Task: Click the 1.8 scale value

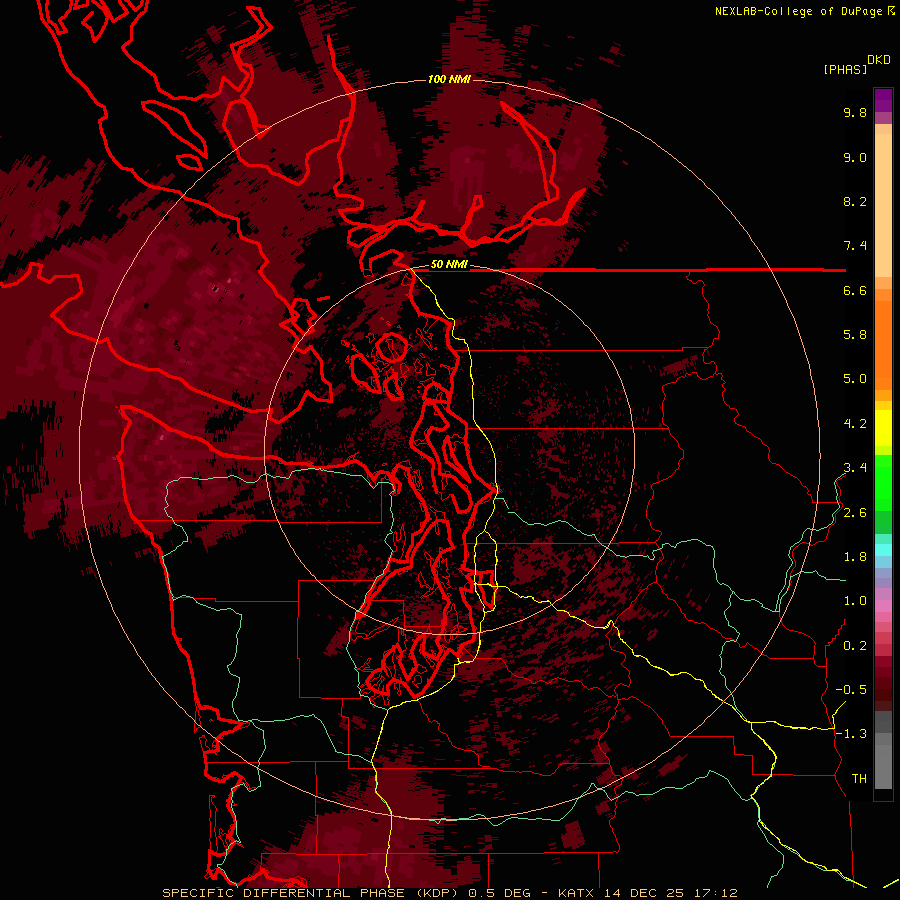Action: point(855,557)
